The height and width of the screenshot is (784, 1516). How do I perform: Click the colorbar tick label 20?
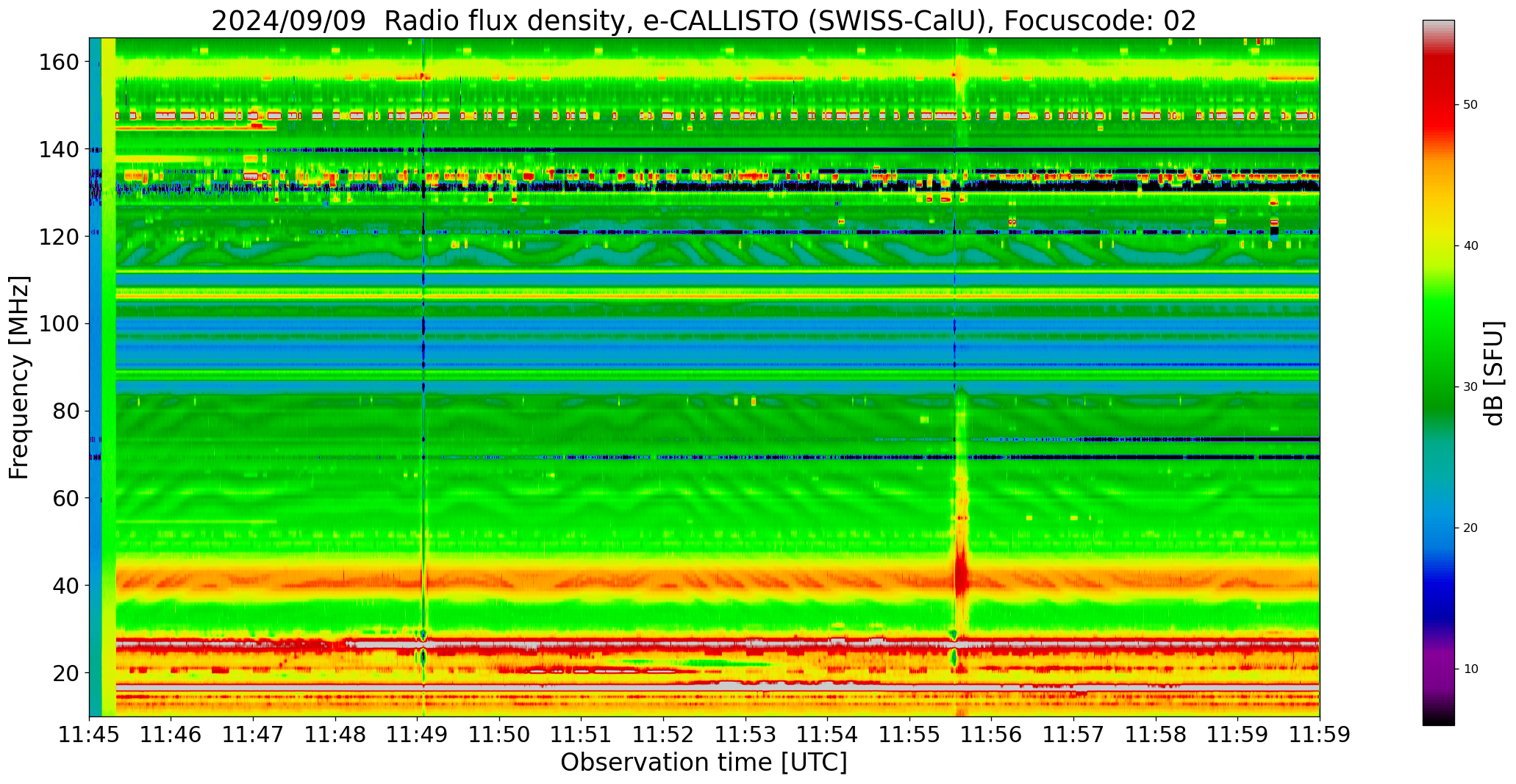(x=1470, y=528)
